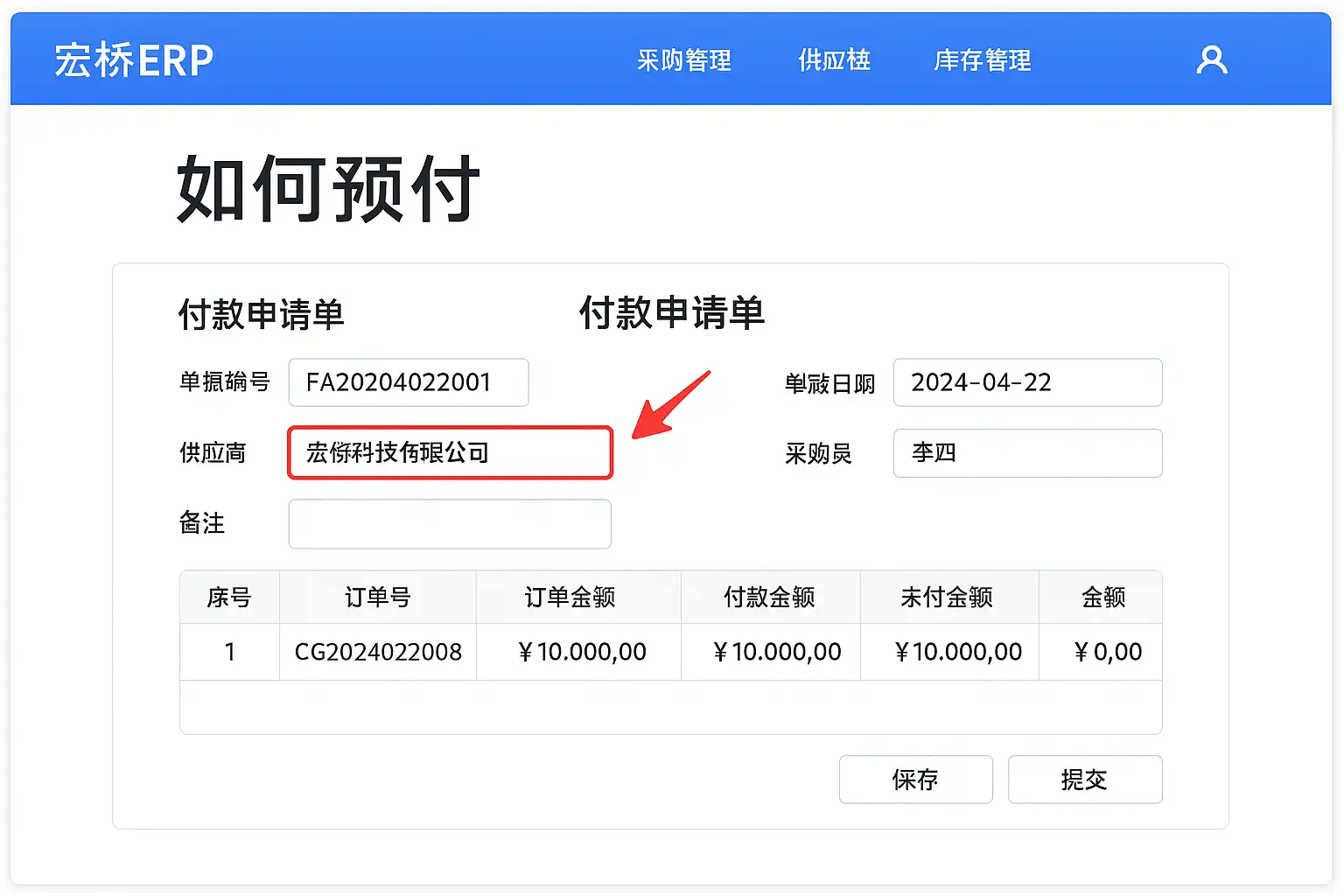Click the supplier field 宏桥科技有限公司

pos(450,452)
